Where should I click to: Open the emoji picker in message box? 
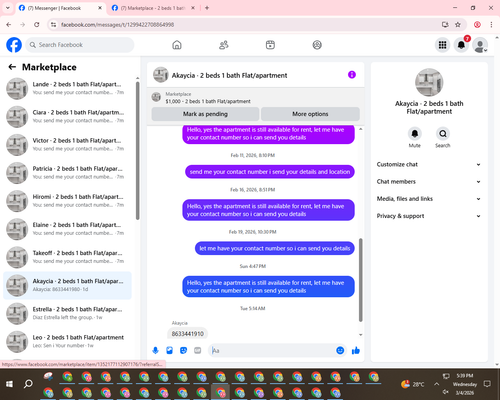[340, 350]
